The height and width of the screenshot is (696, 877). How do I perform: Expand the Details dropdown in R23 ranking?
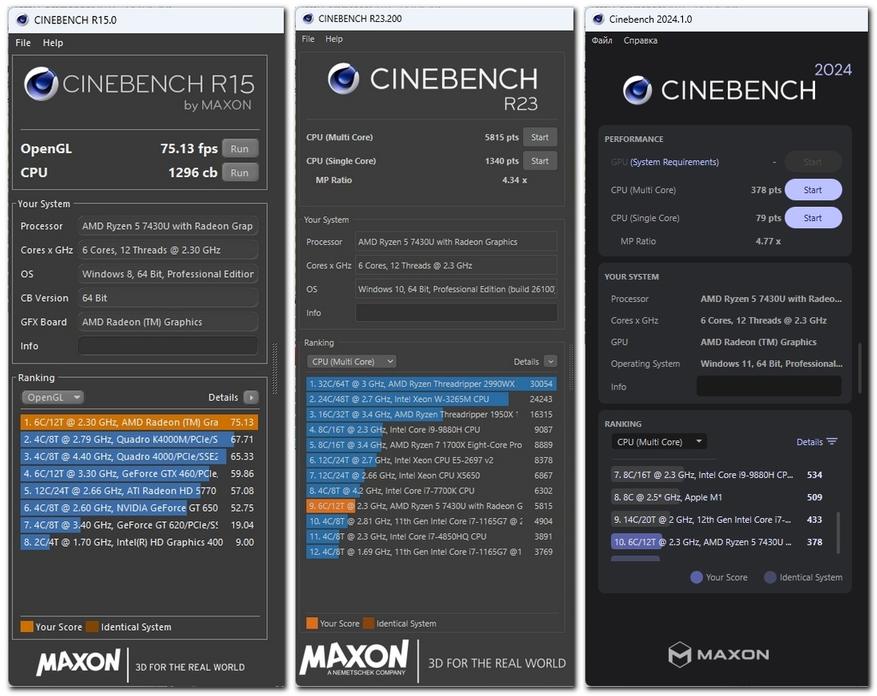point(550,362)
